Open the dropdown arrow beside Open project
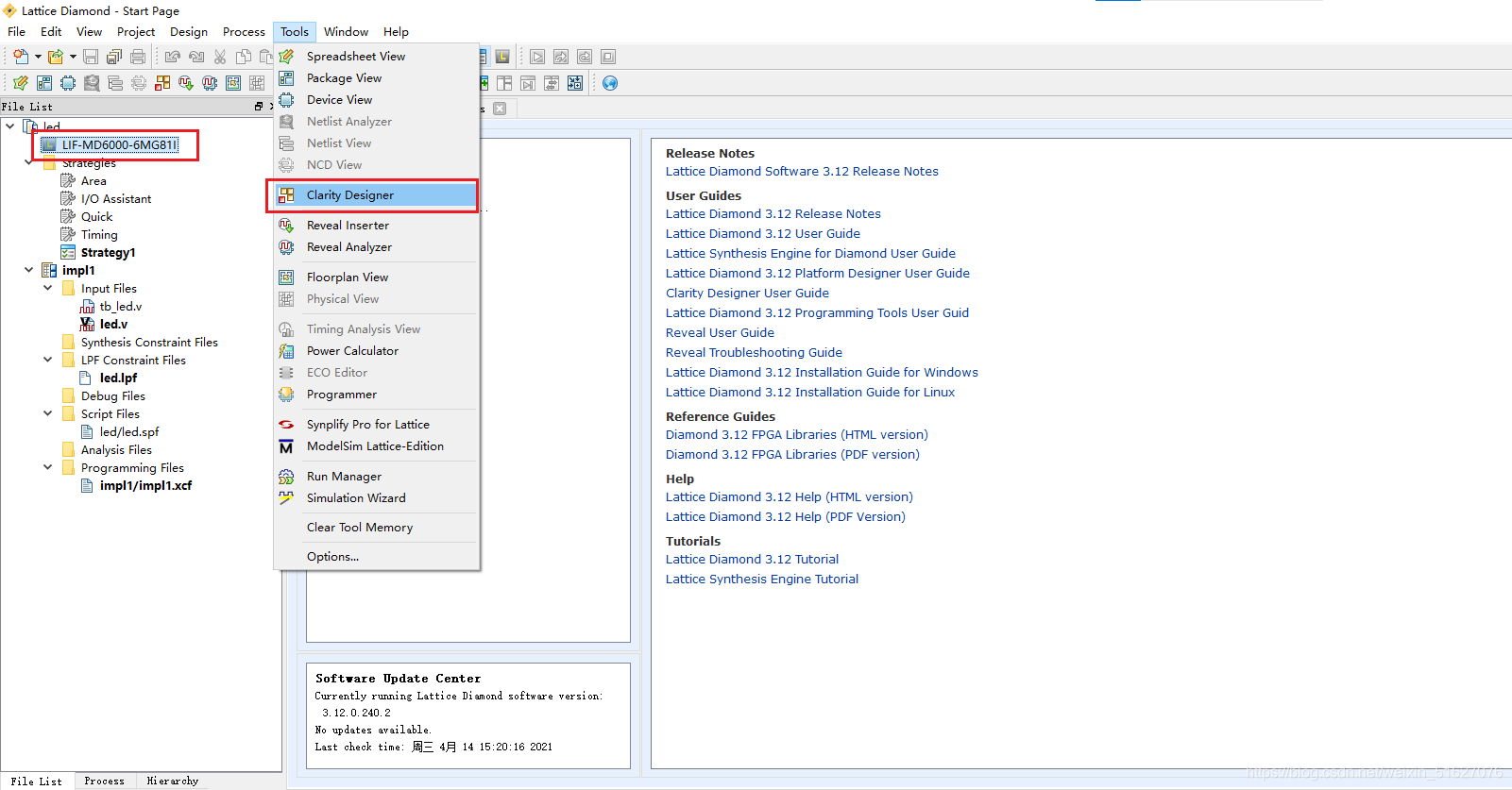The width and height of the screenshot is (1512, 790). 73,57
